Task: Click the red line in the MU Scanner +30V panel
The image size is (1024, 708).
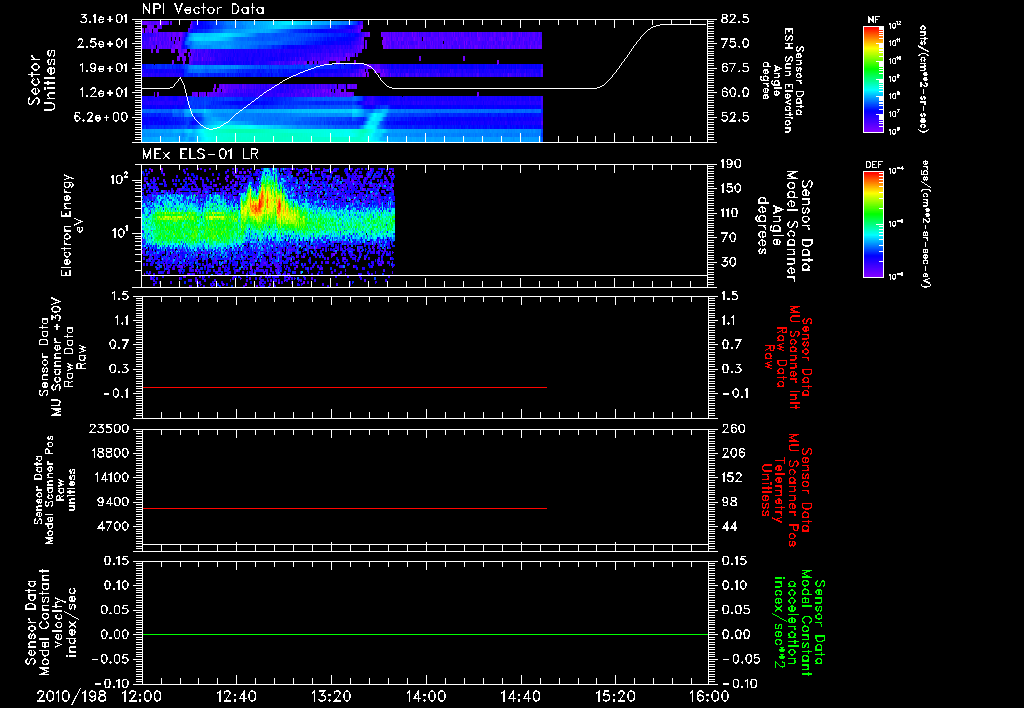Action: (x=344, y=387)
